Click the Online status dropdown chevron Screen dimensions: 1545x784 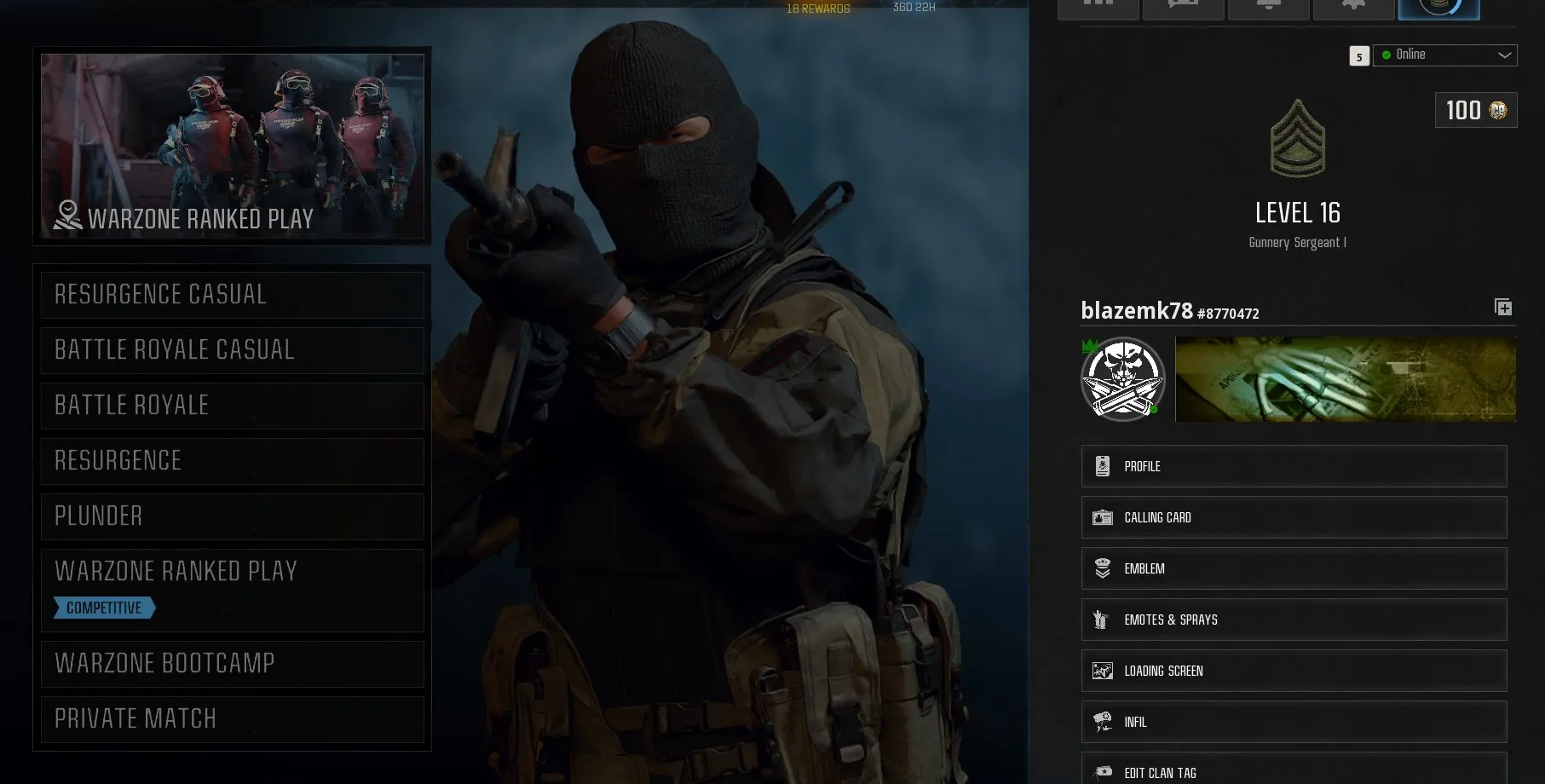point(1505,55)
